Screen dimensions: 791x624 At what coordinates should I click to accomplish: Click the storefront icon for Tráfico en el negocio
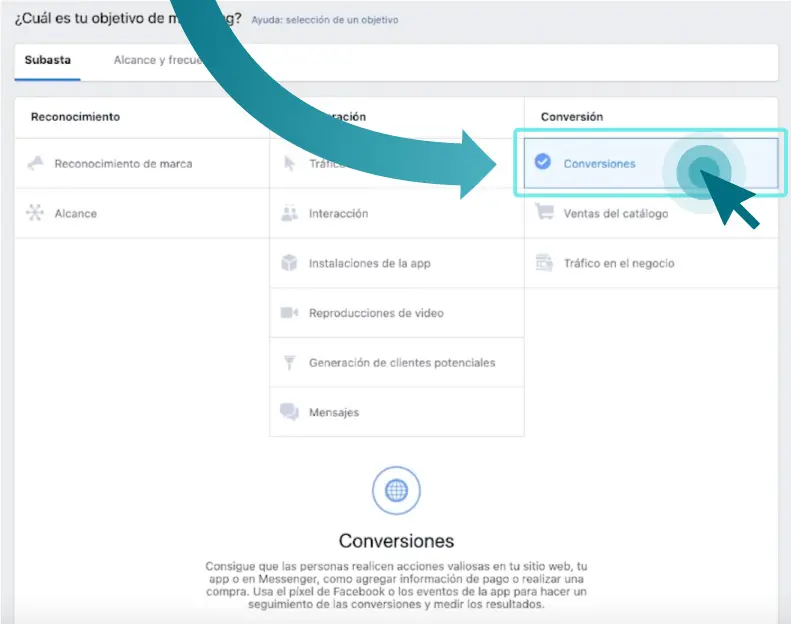click(x=544, y=262)
